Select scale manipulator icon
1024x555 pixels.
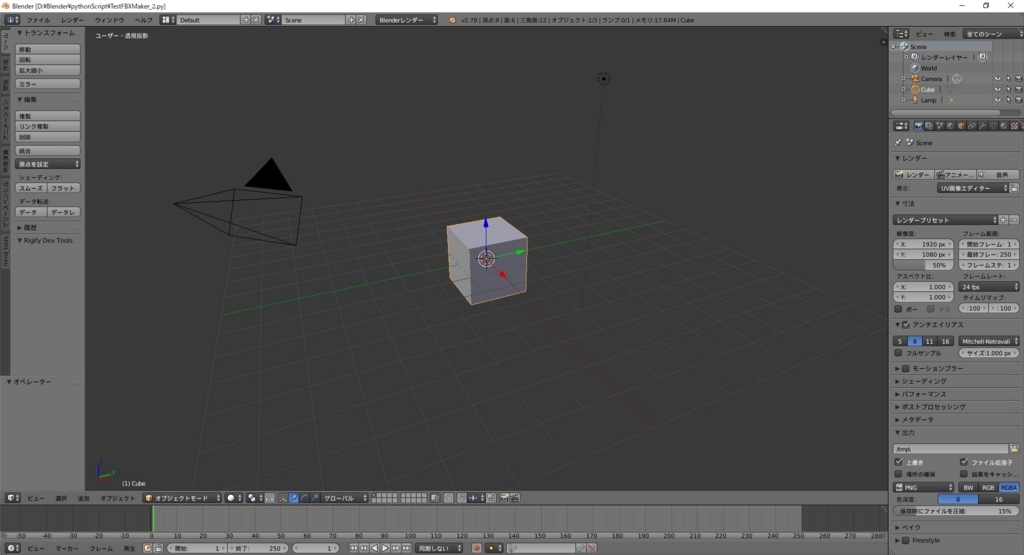pos(315,498)
